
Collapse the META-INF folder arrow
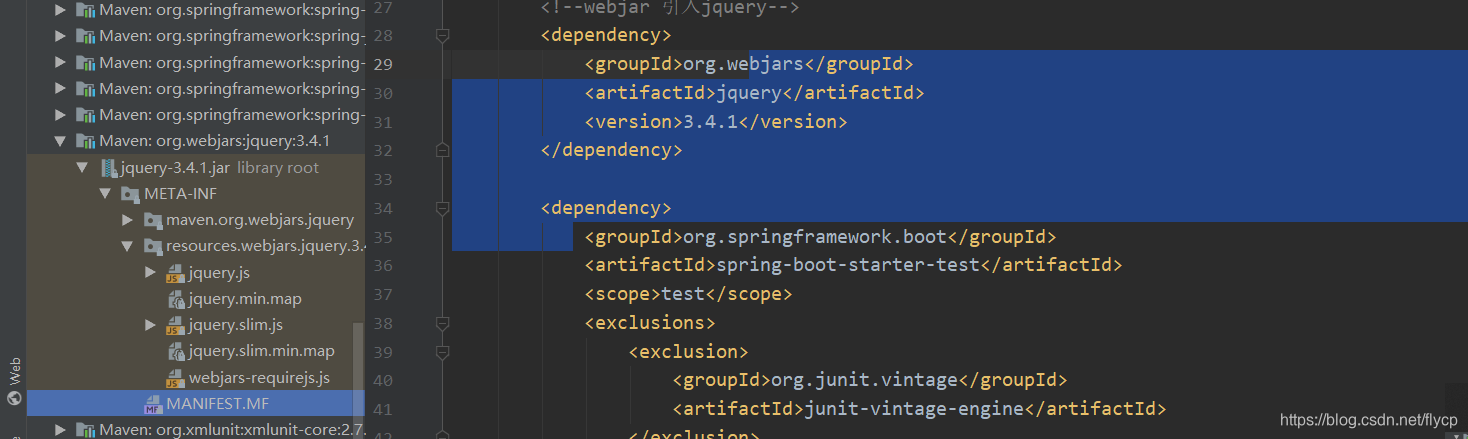click(105, 193)
